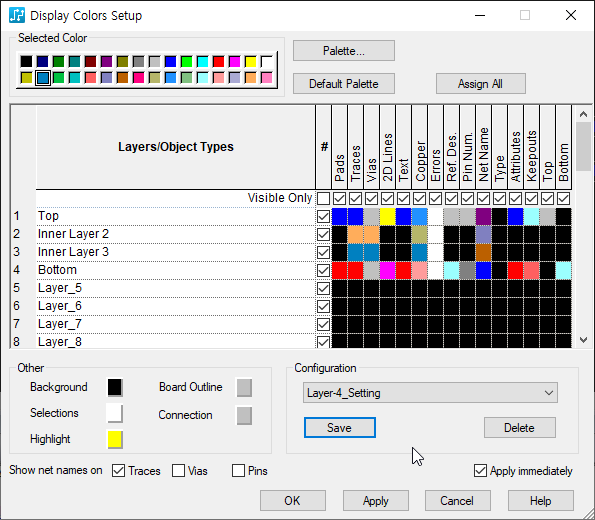Toggle visibility of Layer_6
Viewport: 595px width, 520px height.
pos(323,306)
